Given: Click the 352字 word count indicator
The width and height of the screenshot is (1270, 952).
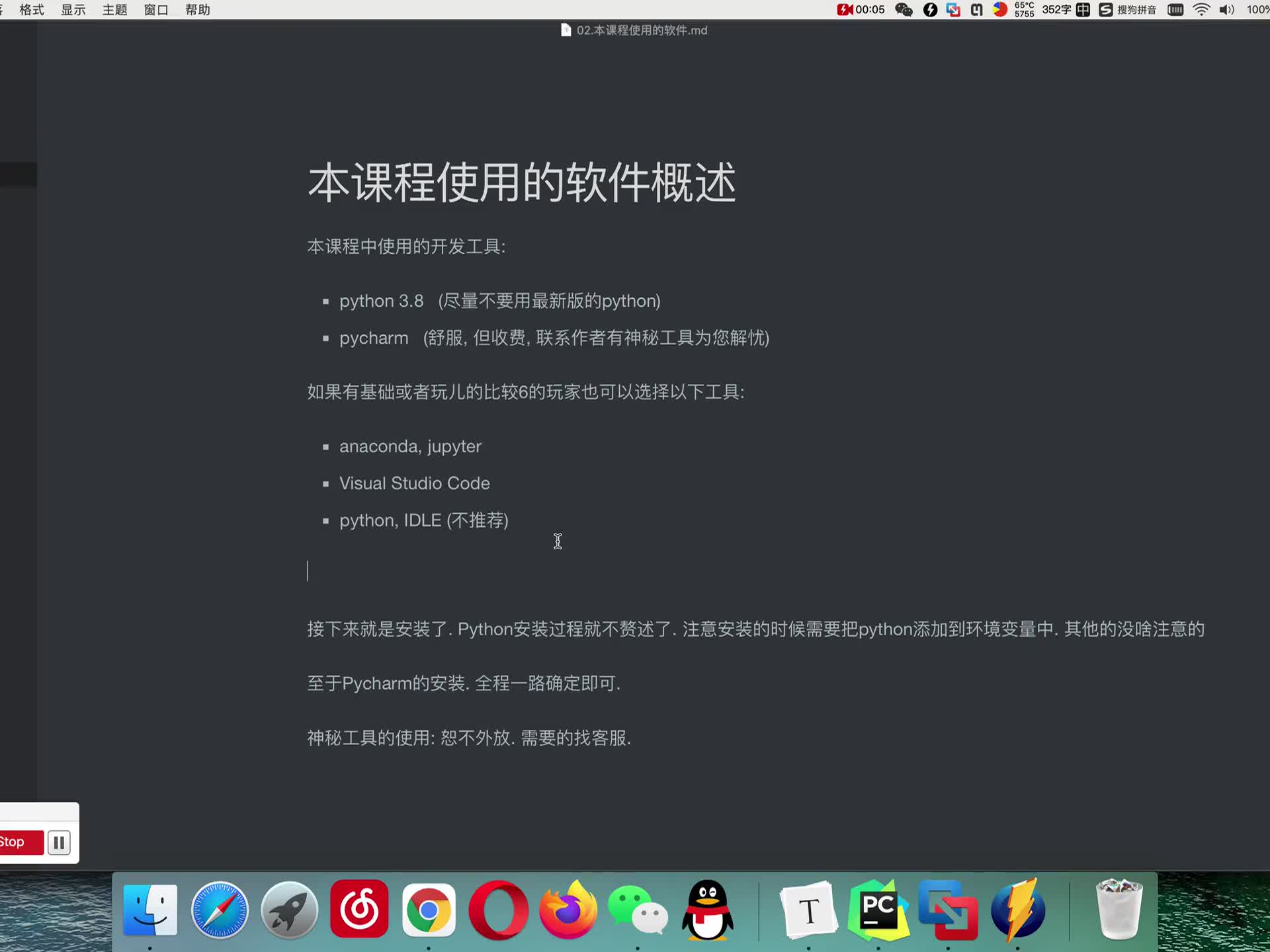Looking at the screenshot, I should [x=1056, y=10].
